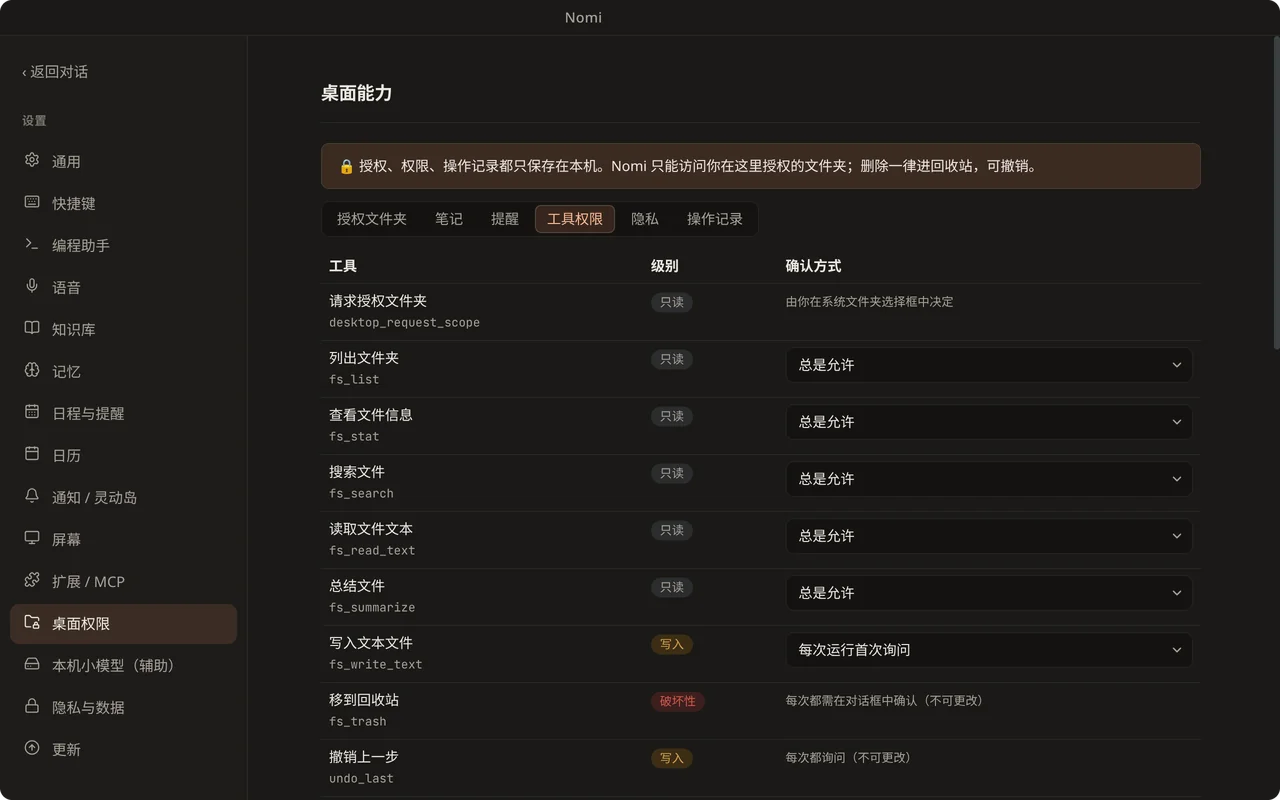Click the puzzle icon beside 扩展 / MCP
The height and width of the screenshot is (800, 1280).
(x=32, y=580)
